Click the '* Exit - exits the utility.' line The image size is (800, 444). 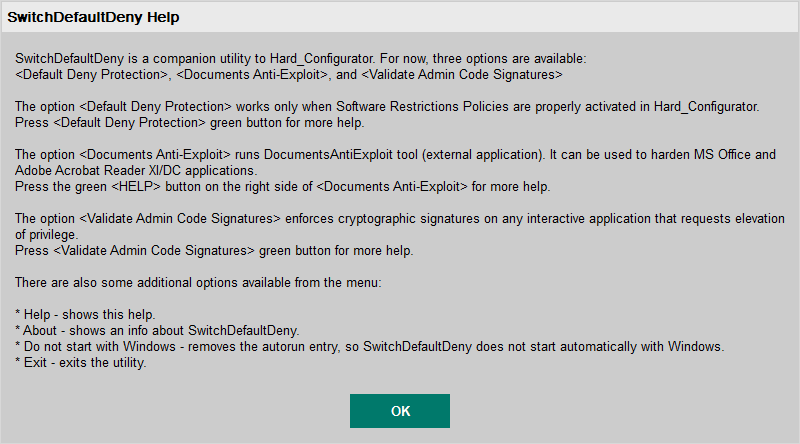81,362
